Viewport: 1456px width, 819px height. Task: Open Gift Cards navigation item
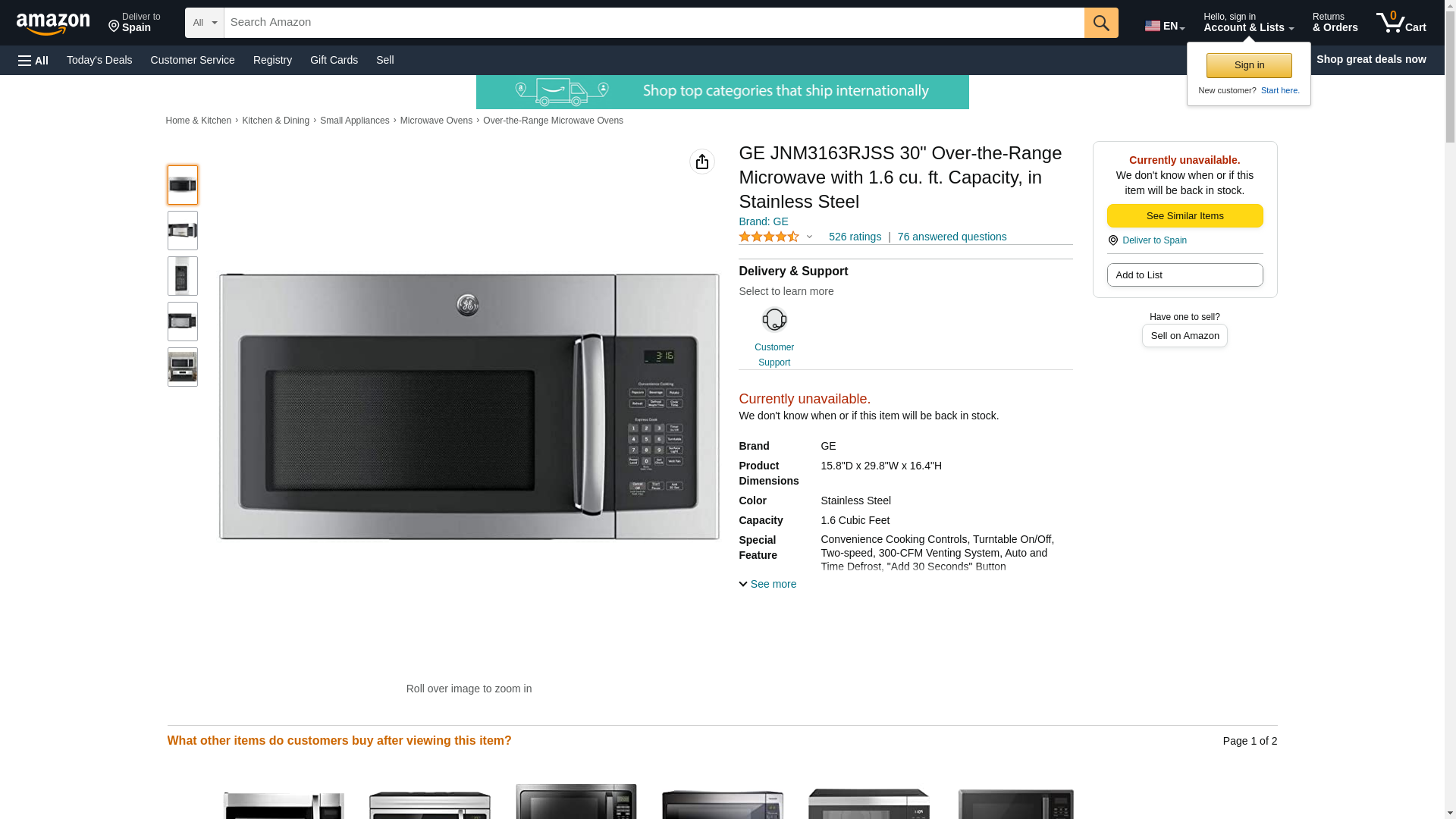tap(334, 60)
